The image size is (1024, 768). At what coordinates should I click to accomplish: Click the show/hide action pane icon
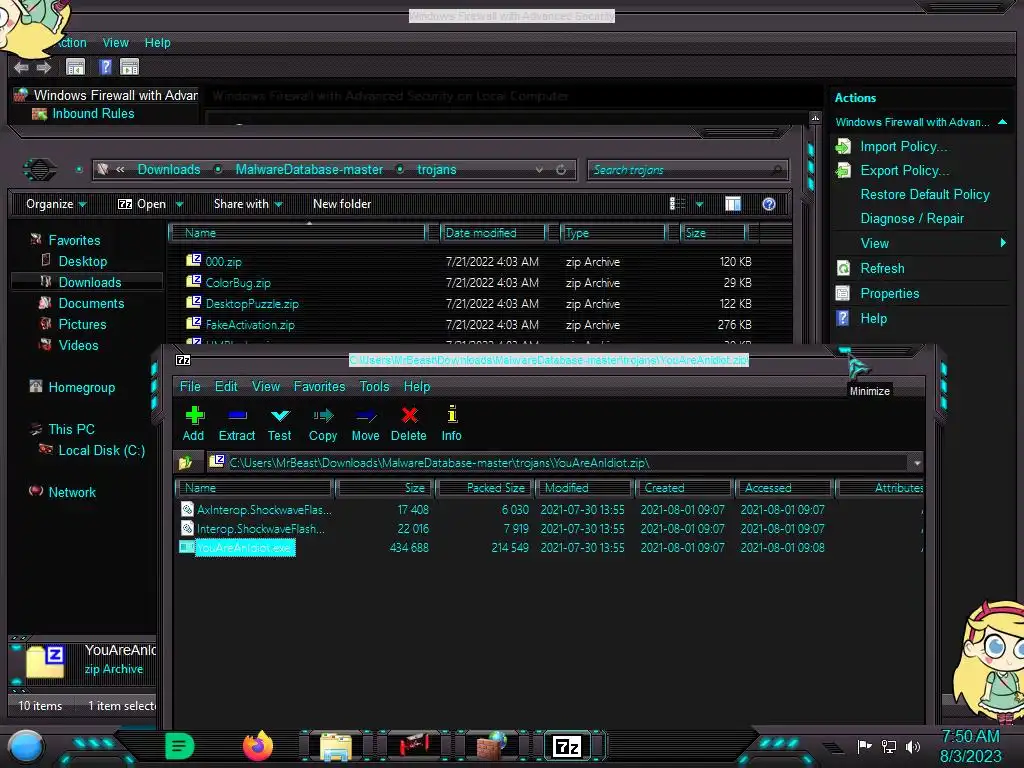[x=129, y=67]
